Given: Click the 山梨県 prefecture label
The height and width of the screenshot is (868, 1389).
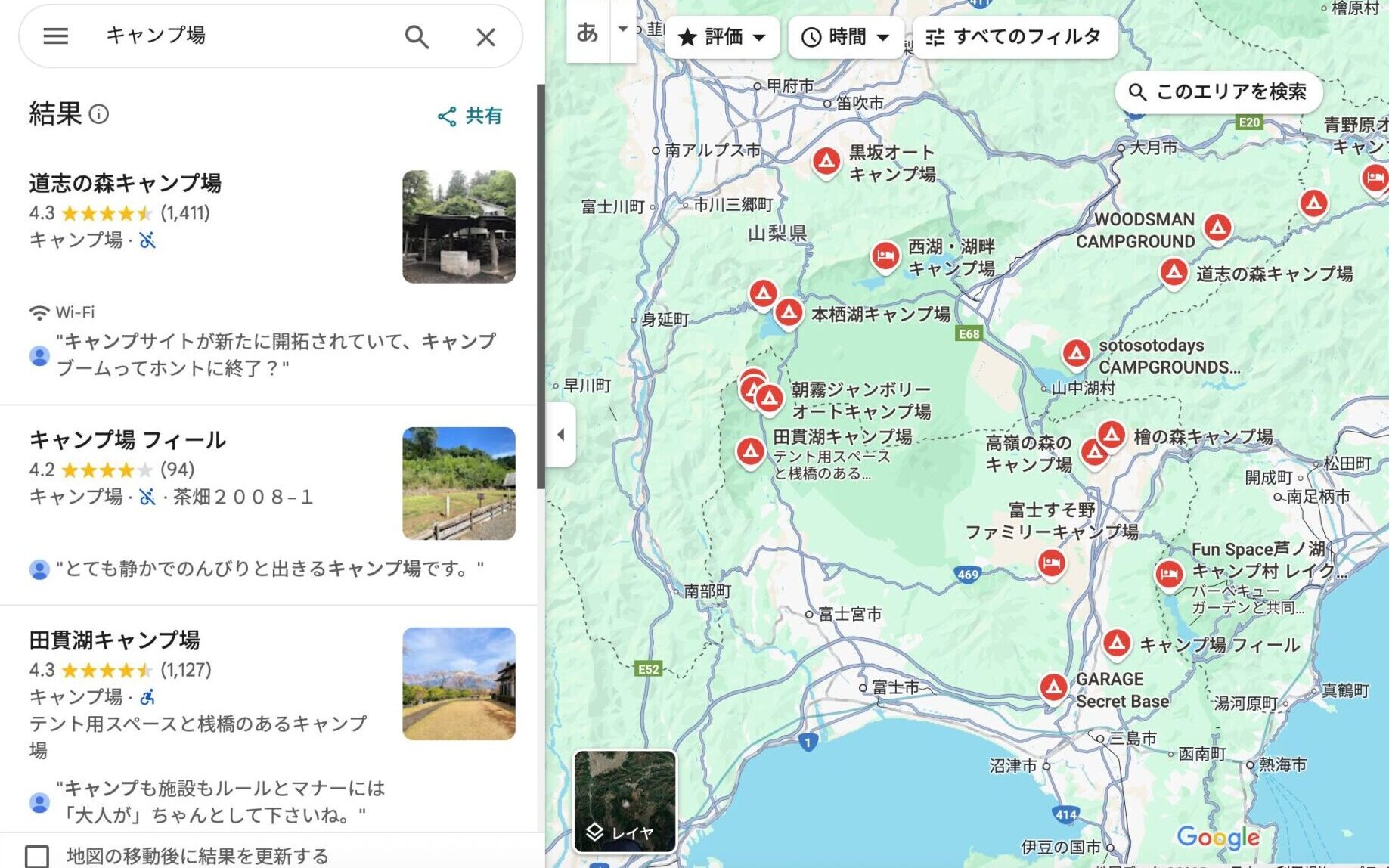Looking at the screenshot, I should [777, 233].
